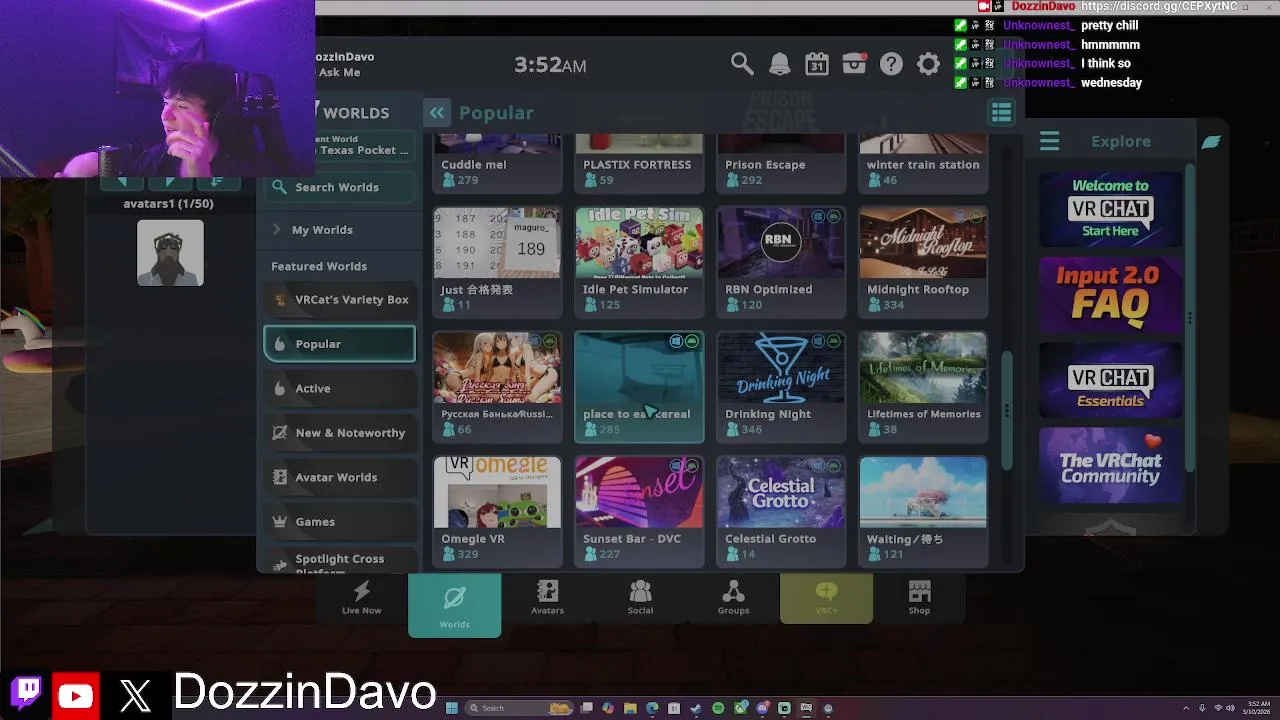
Task: Open the Input 2.0 FAQ banner
Action: [x=1110, y=295]
